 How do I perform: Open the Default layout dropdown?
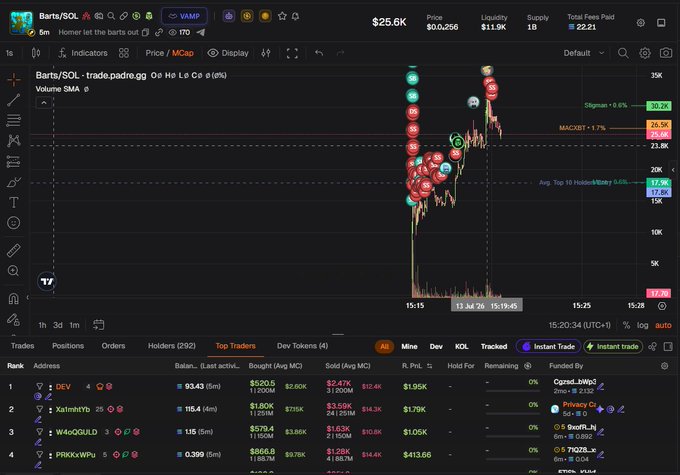tap(583, 53)
